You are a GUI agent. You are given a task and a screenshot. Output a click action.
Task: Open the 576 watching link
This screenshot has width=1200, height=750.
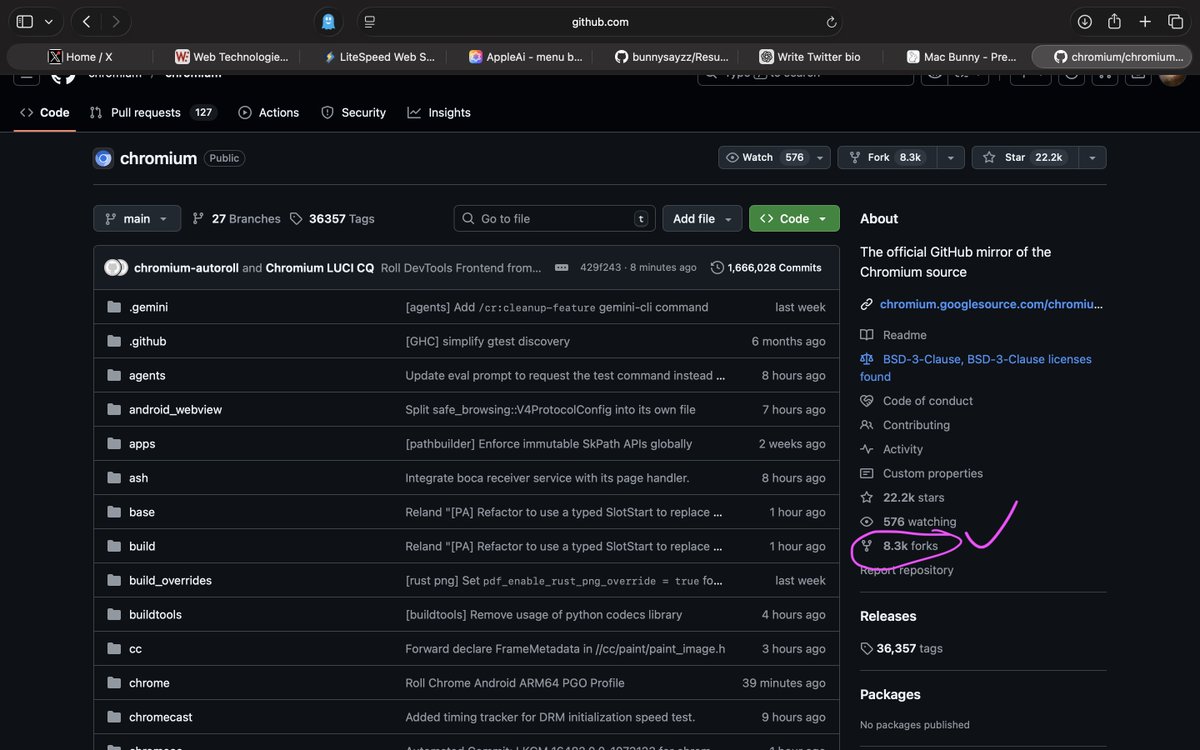(x=908, y=521)
